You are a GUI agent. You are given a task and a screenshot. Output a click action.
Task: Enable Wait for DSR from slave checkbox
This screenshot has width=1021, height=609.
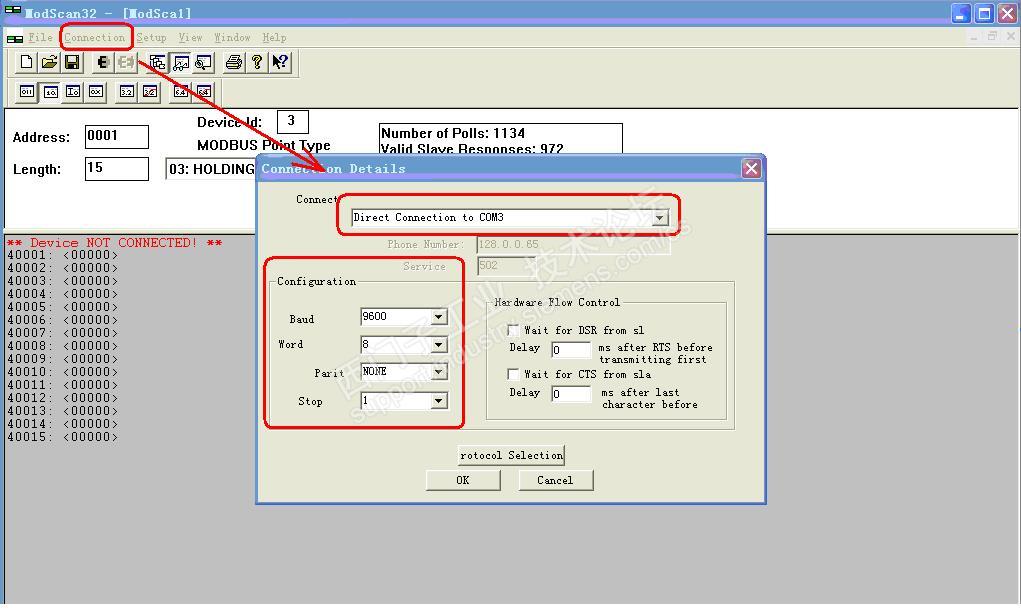513,330
